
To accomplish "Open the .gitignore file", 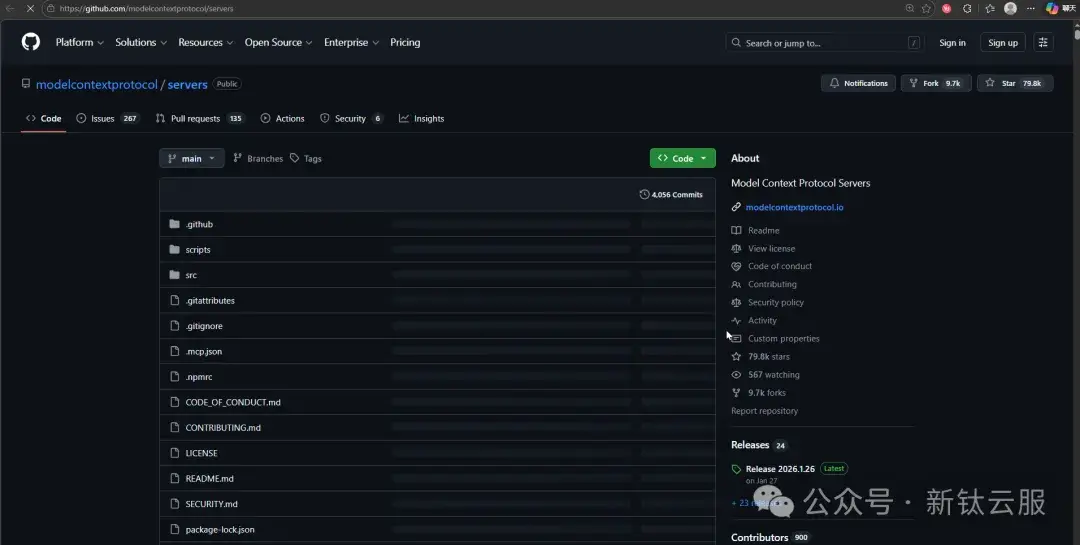I will coord(204,327).
